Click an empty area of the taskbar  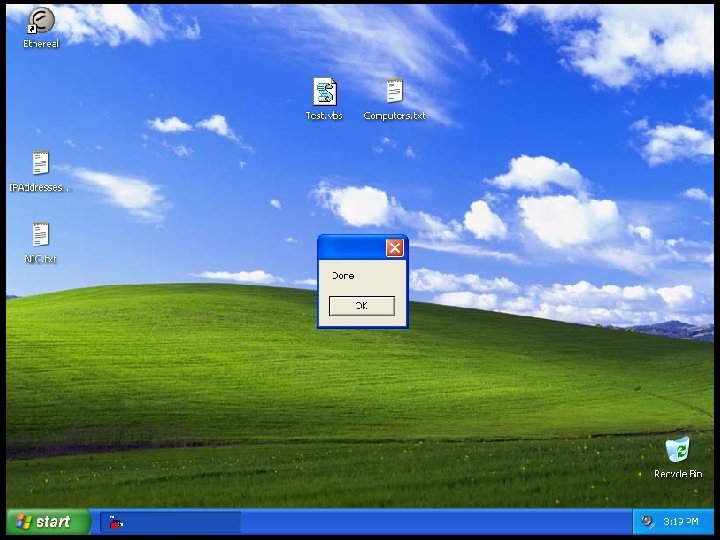pyautogui.click(x=436, y=522)
